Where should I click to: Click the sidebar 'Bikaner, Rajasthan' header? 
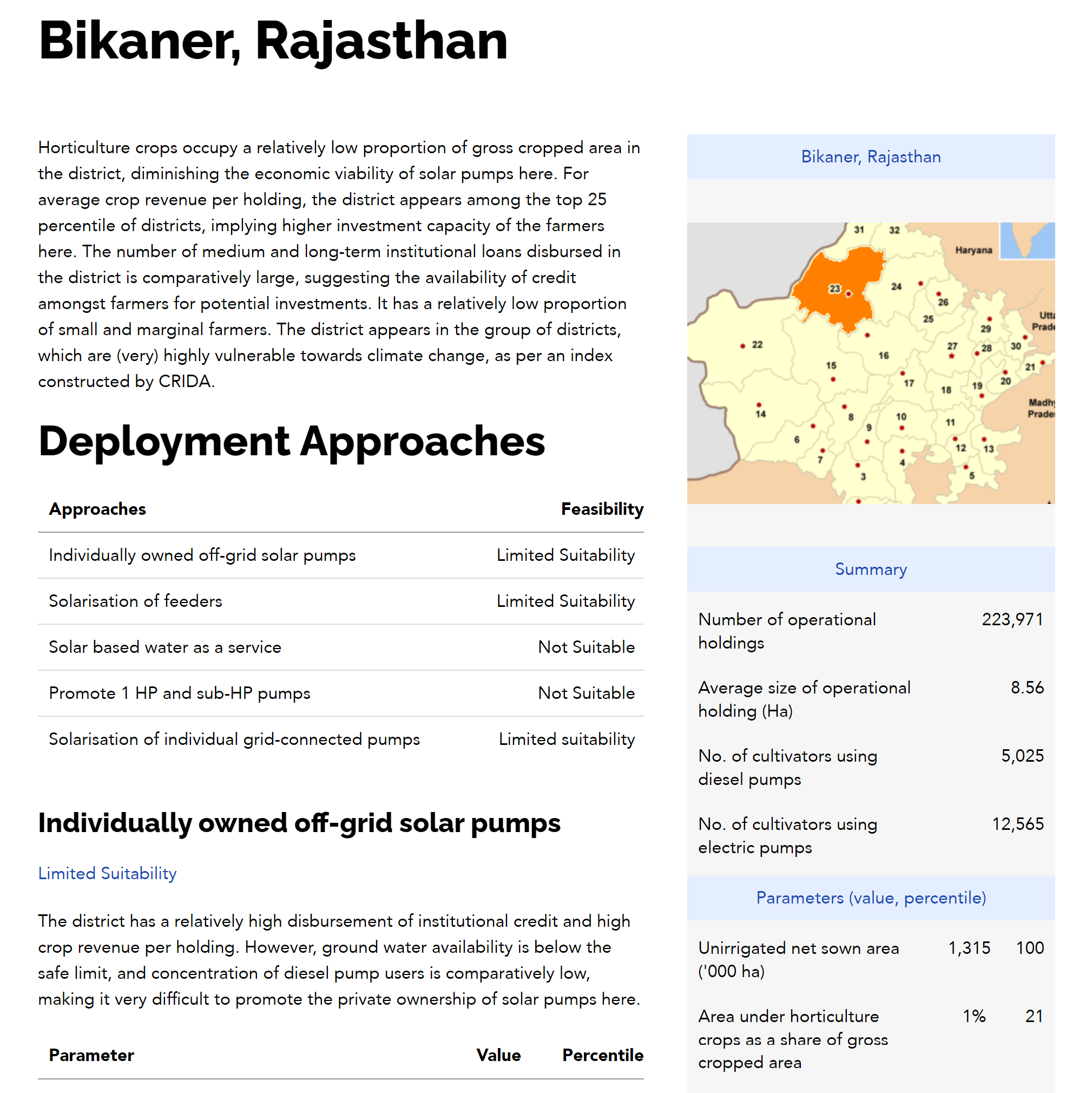(870, 156)
